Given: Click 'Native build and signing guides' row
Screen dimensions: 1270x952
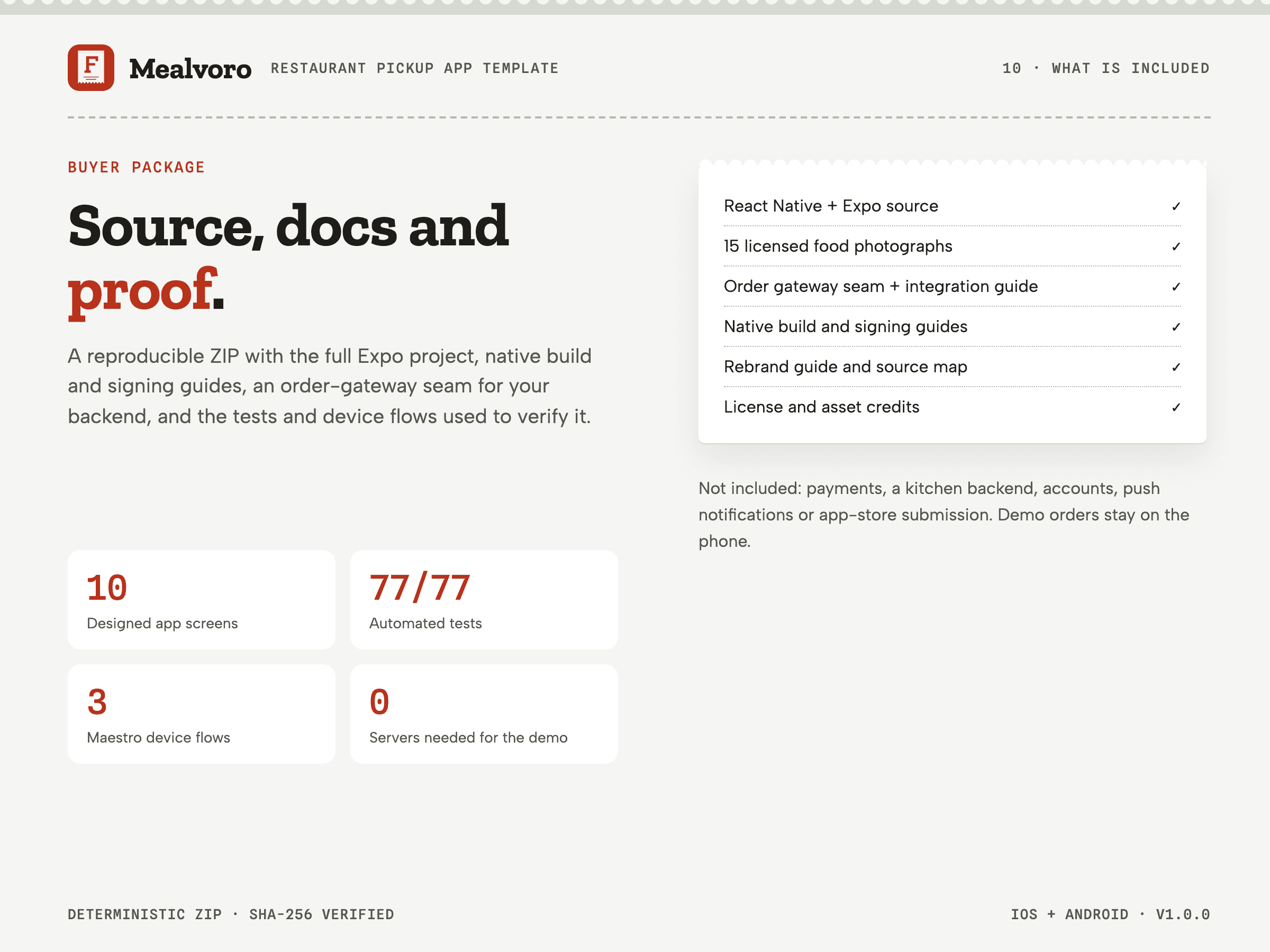Looking at the screenshot, I should coord(952,326).
